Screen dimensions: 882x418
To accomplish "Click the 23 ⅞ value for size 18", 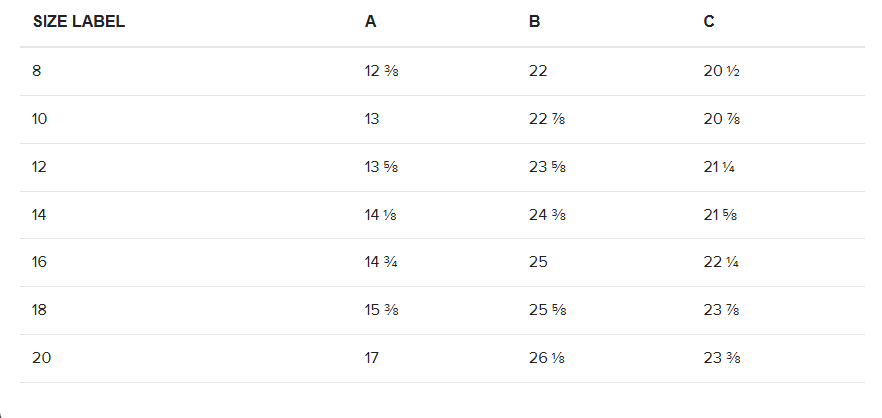I will tap(721, 310).
